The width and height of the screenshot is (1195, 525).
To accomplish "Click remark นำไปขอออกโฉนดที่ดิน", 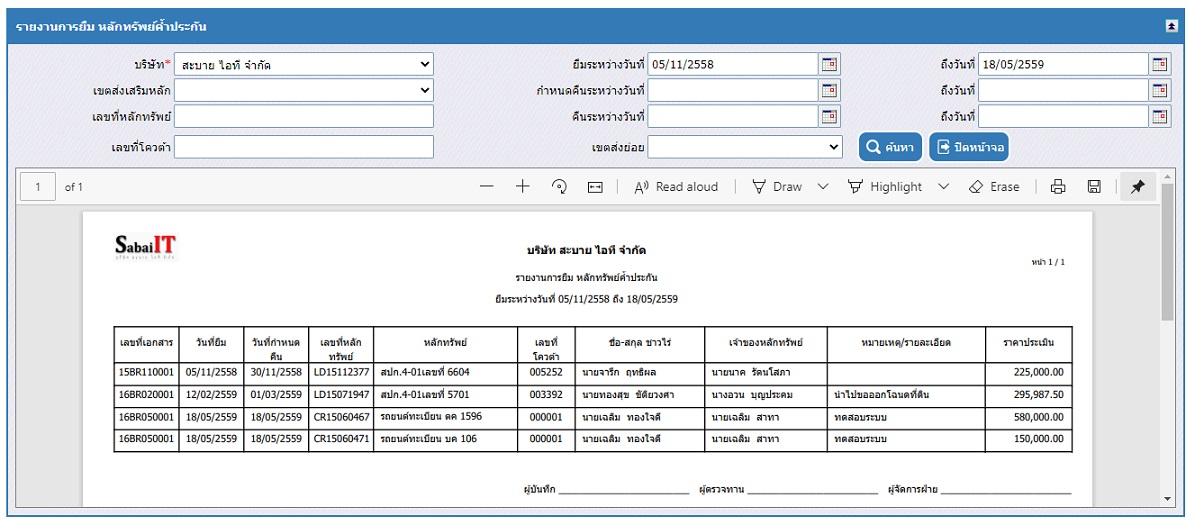I will coord(882,395).
